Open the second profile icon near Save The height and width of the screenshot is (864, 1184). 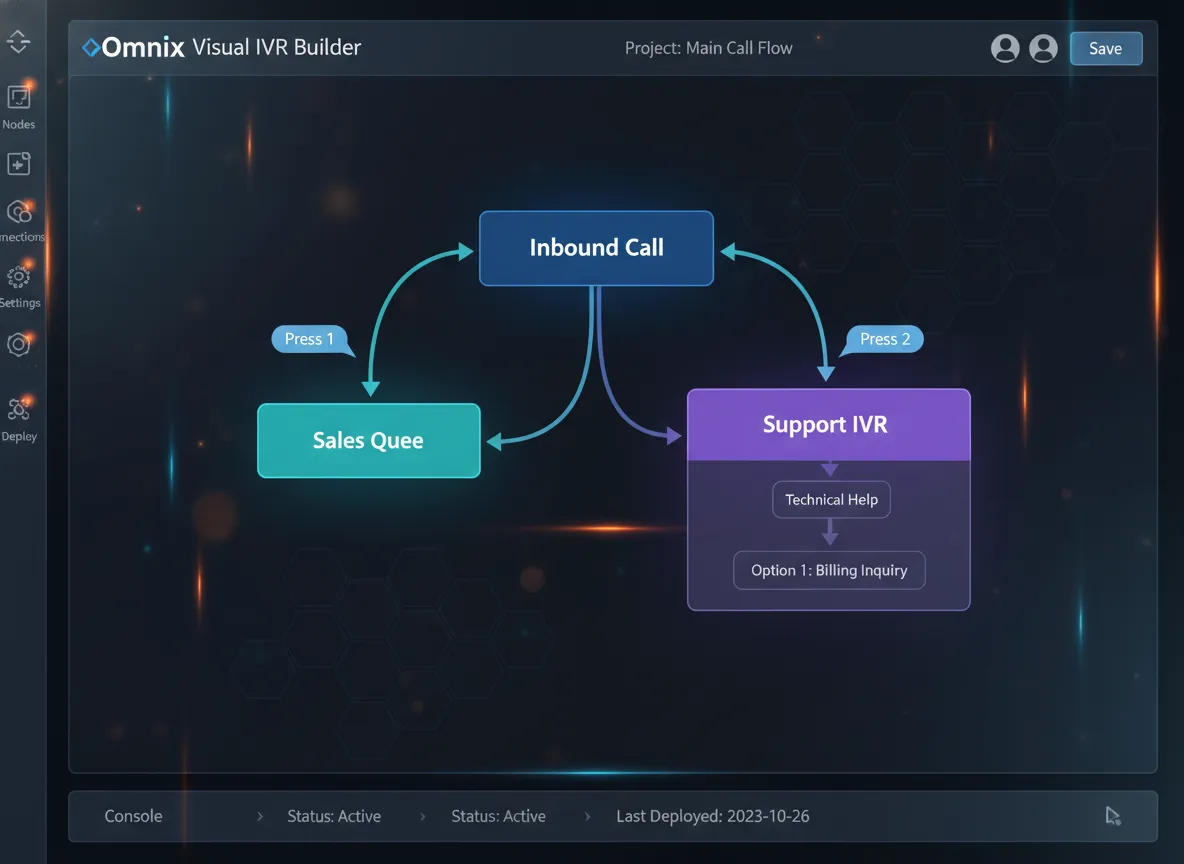(1043, 47)
